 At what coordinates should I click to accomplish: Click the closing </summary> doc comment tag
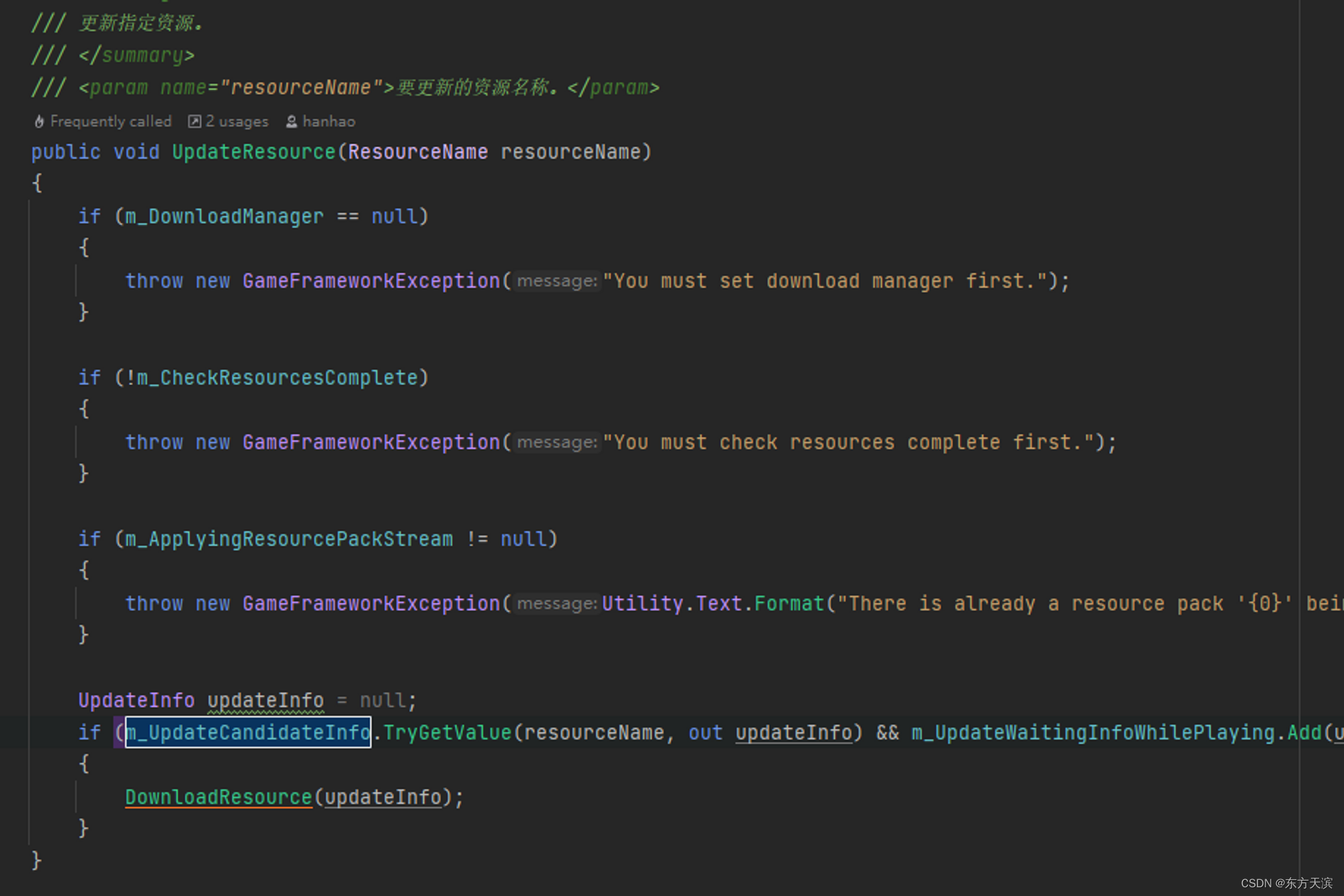(136, 55)
